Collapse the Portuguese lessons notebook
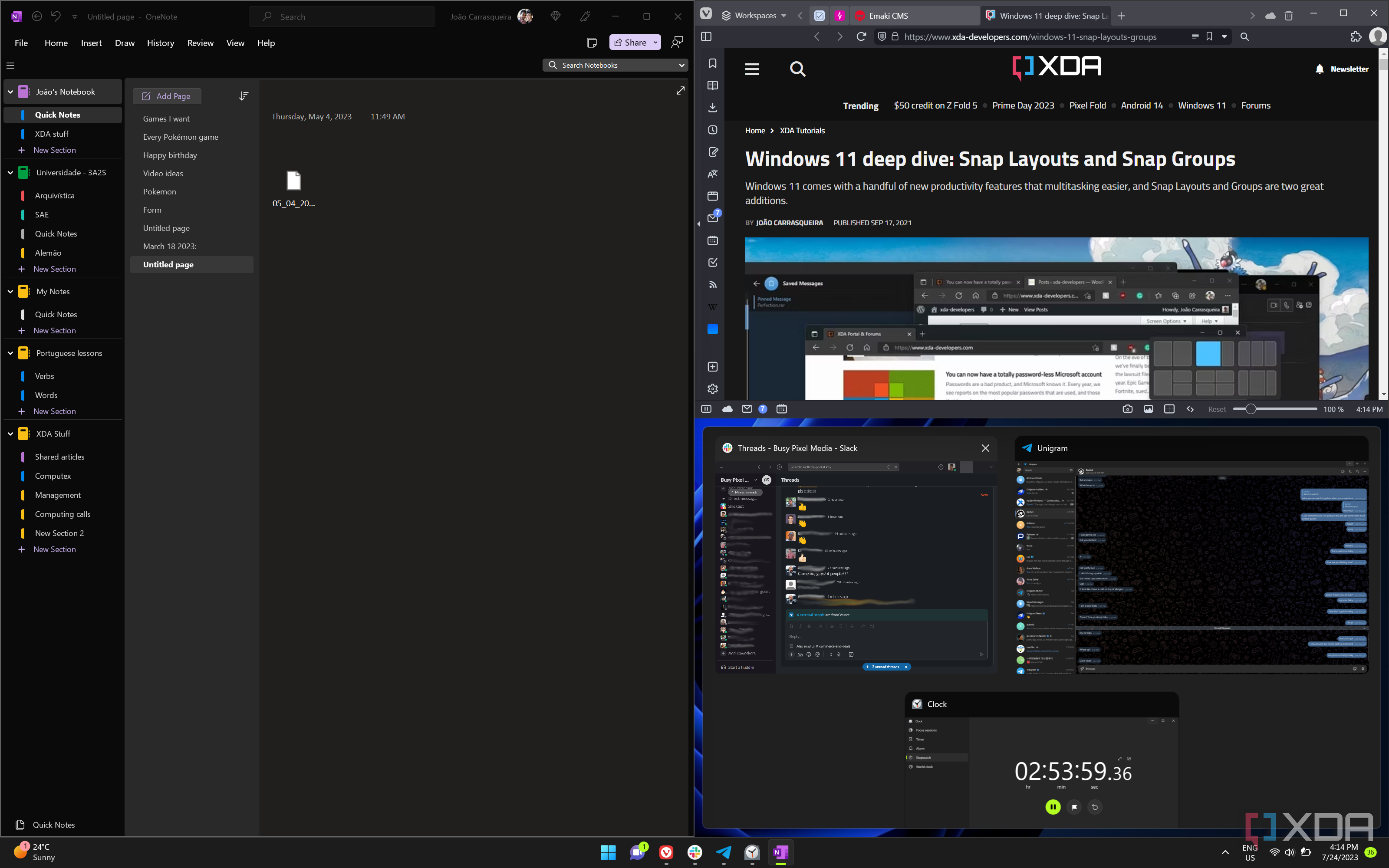The image size is (1389, 868). tap(10, 353)
